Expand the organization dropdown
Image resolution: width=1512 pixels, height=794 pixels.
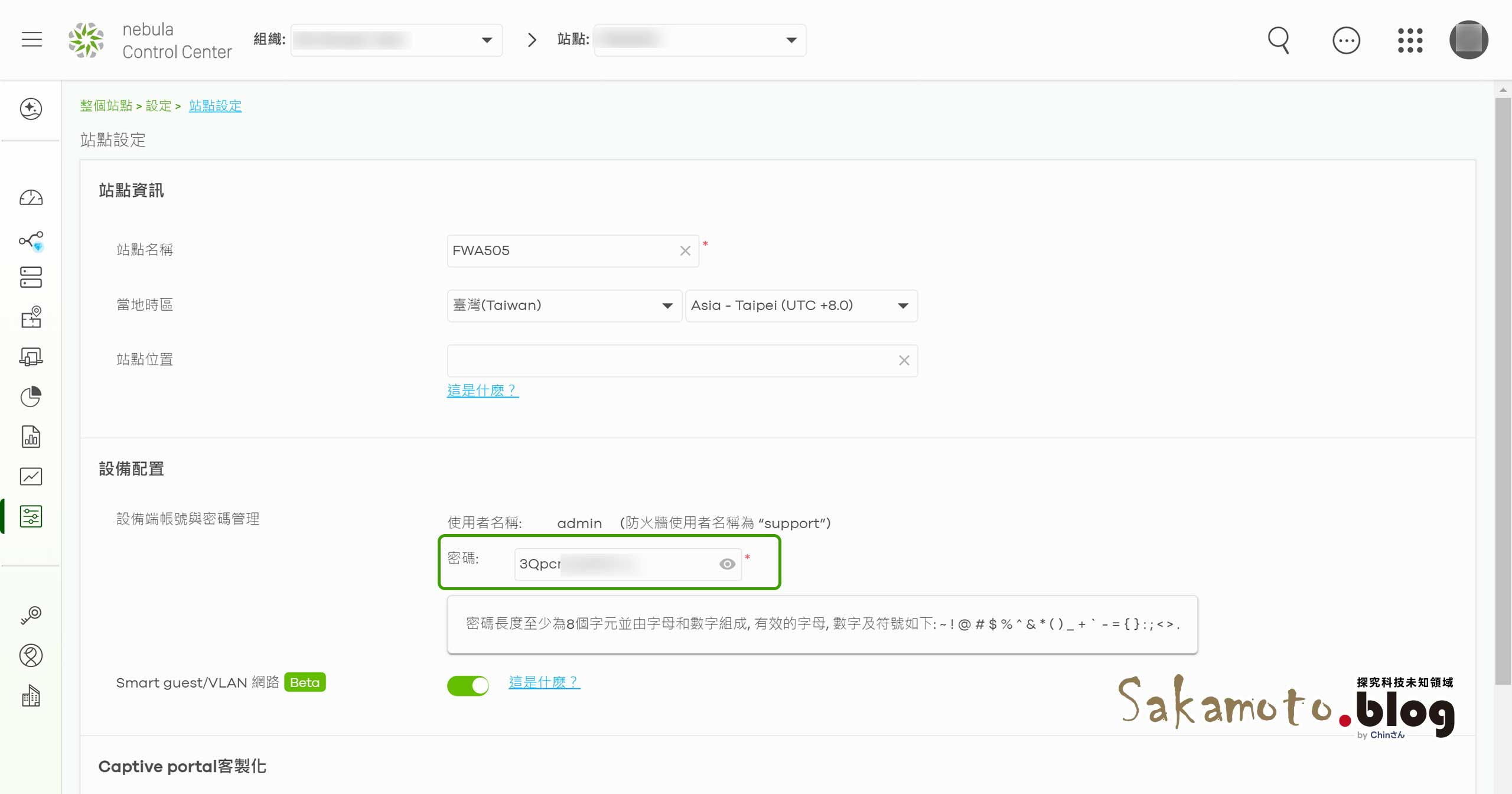click(x=396, y=40)
